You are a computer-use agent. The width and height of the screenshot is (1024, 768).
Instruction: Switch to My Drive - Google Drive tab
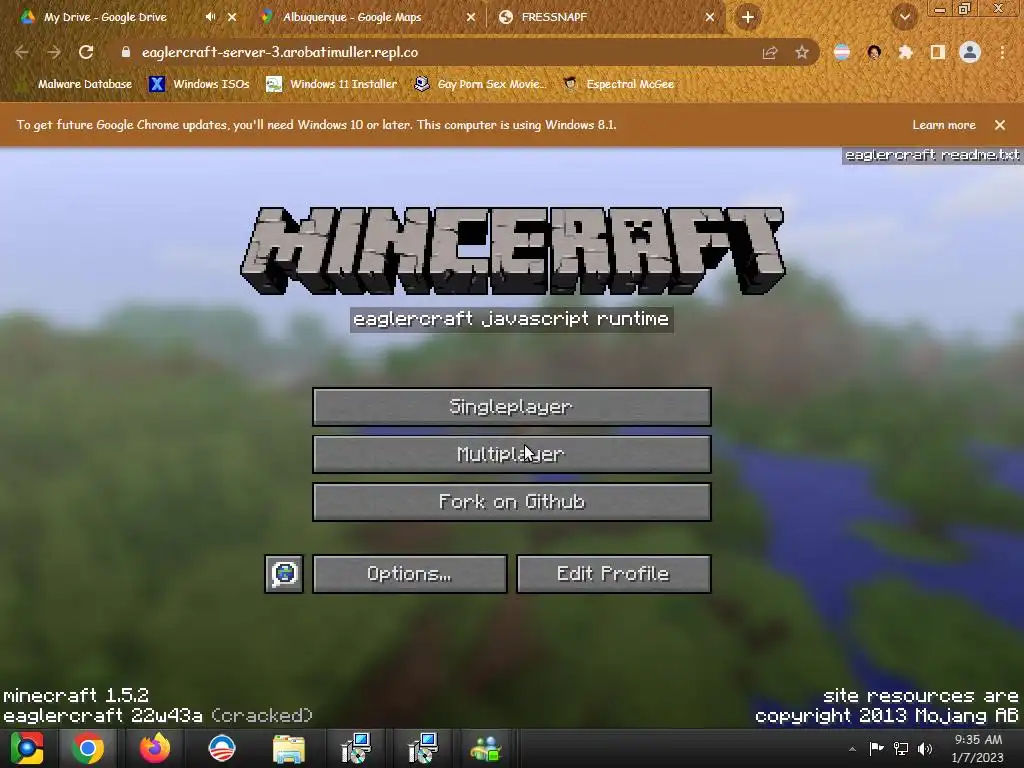(x=104, y=17)
